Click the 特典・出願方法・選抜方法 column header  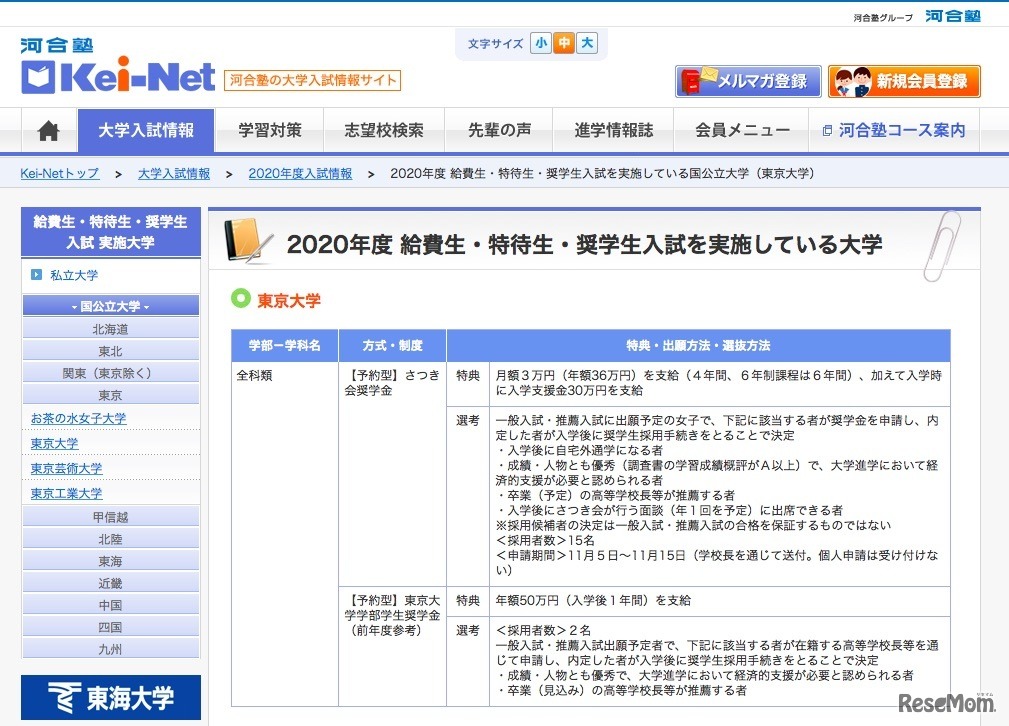click(x=698, y=346)
